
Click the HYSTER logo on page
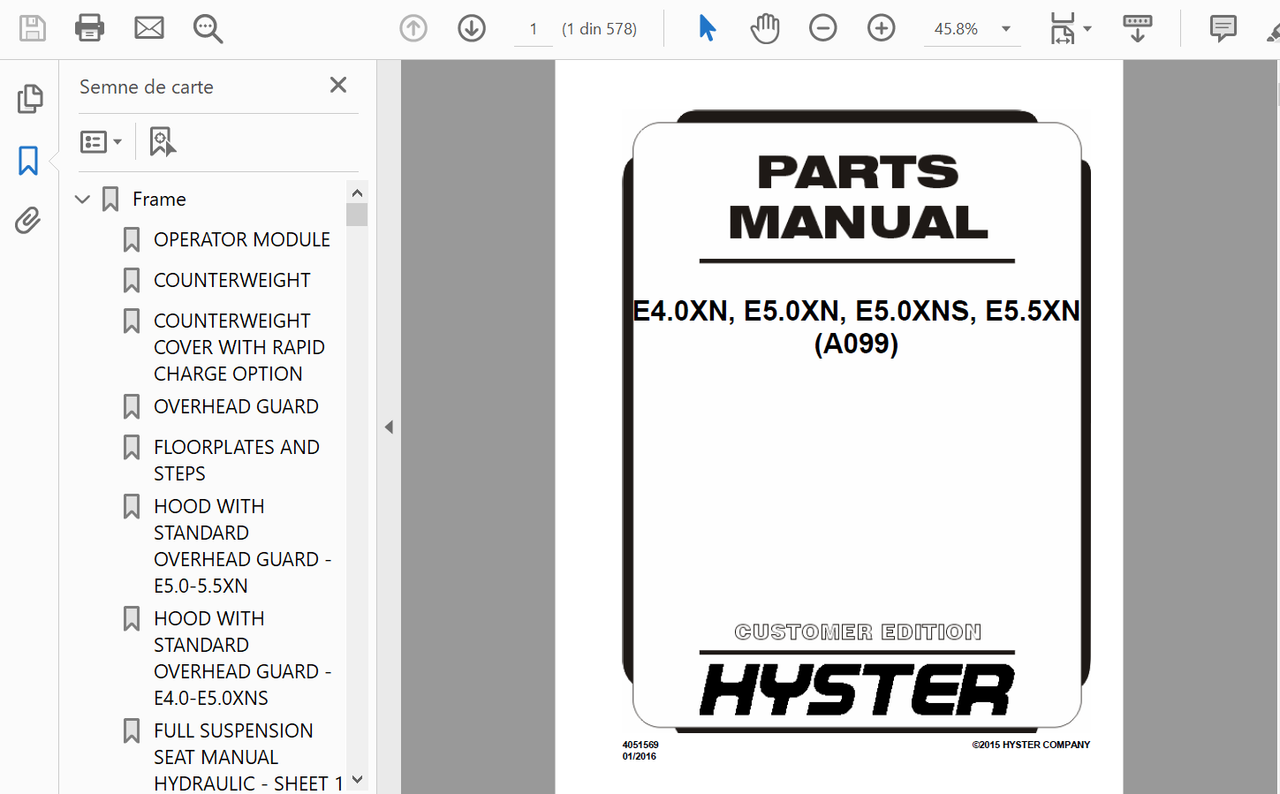point(857,690)
